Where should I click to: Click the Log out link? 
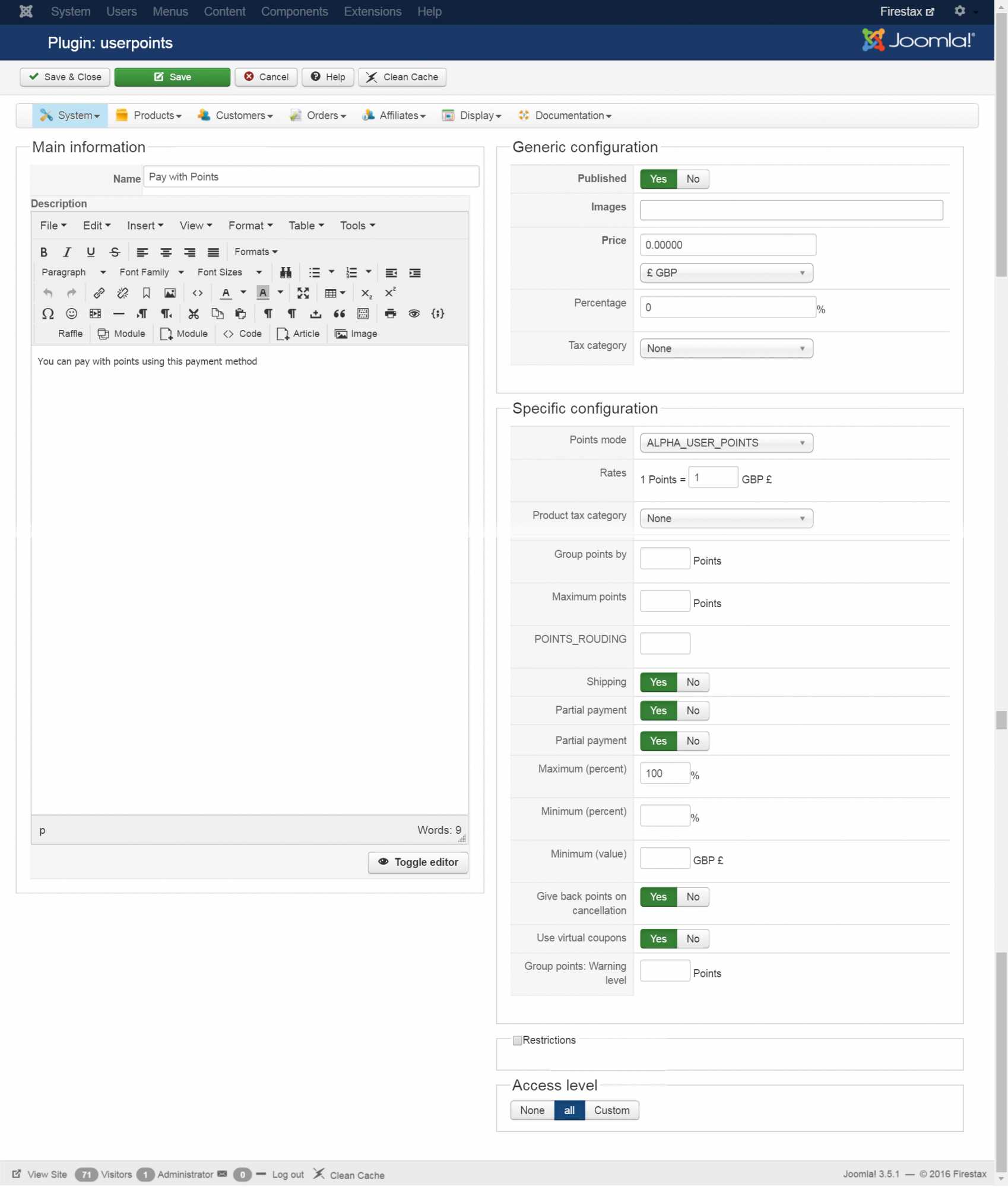point(288,1176)
